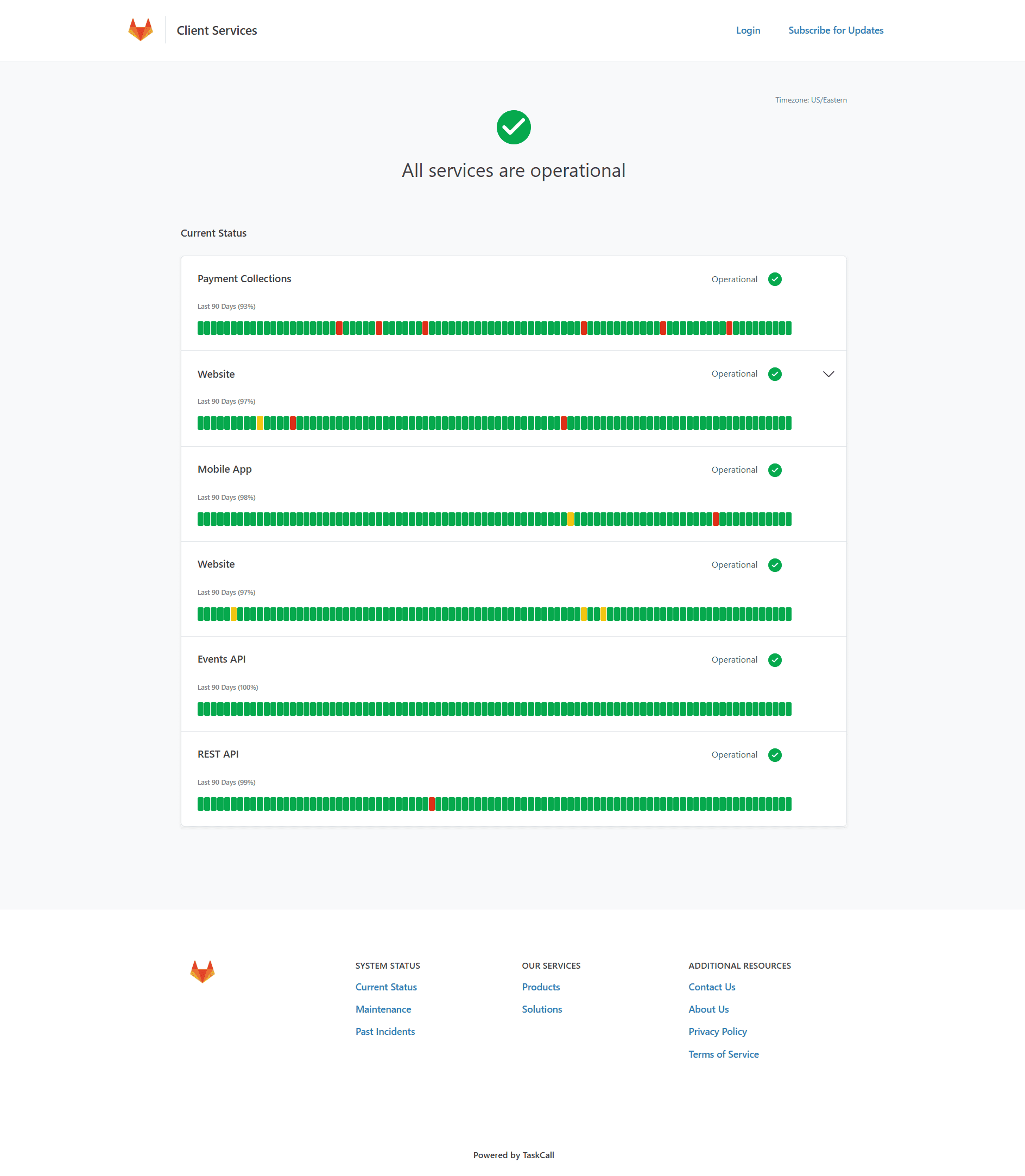This screenshot has width=1025, height=1176.
Task: Click the red bar in REST API history
Action: 432,804
